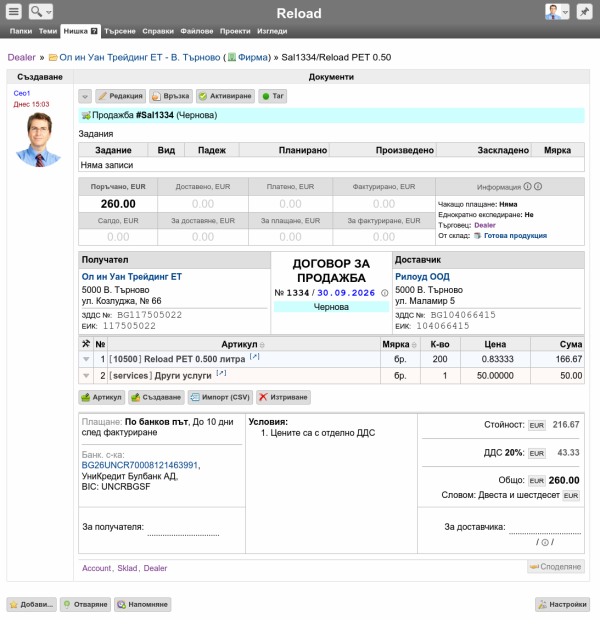Click the info icon beside the contract date
The width and height of the screenshot is (600, 620).
tap(384, 293)
